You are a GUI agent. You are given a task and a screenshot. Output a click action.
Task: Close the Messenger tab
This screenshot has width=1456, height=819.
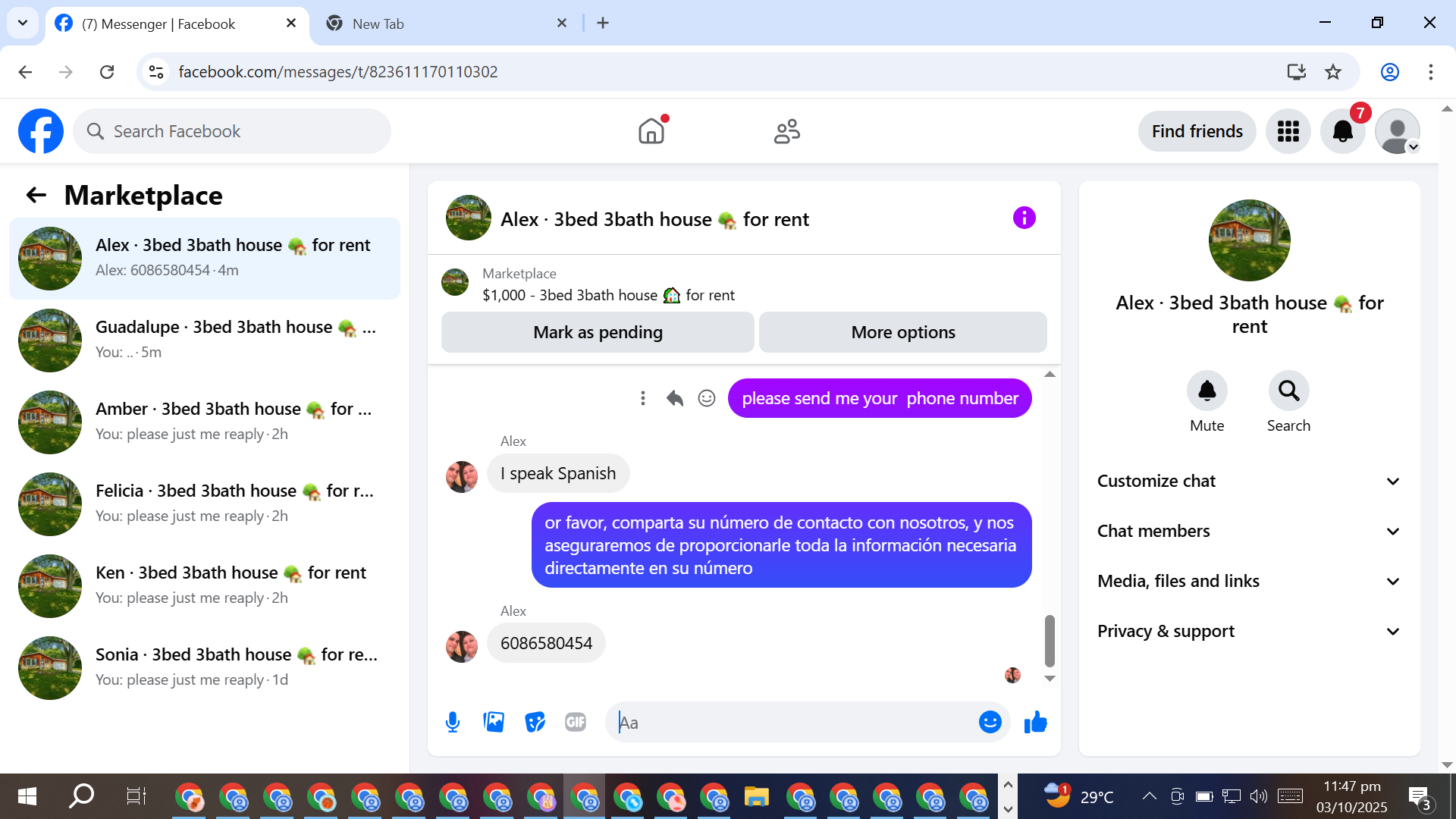tap(291, 24)
